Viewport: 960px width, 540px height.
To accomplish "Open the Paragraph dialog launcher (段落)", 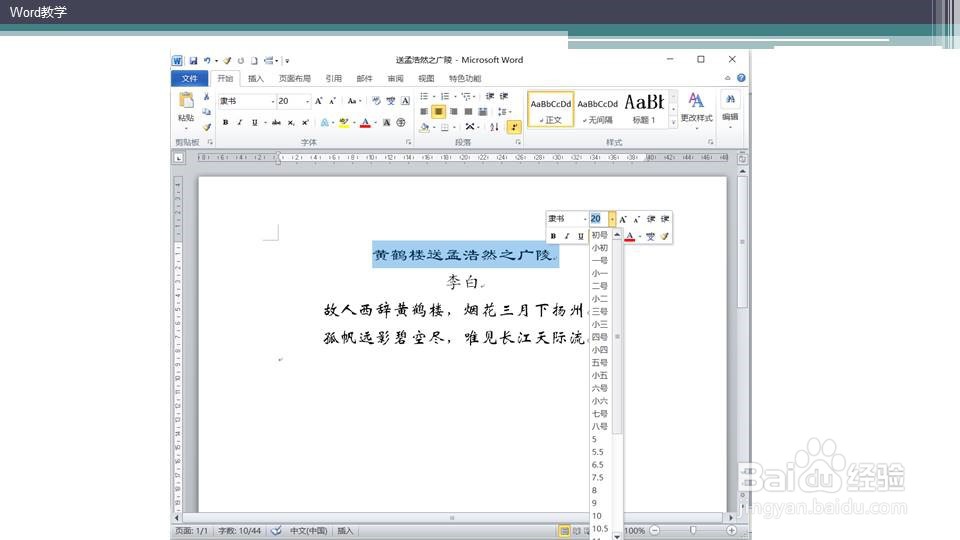I will coord(518,142).
